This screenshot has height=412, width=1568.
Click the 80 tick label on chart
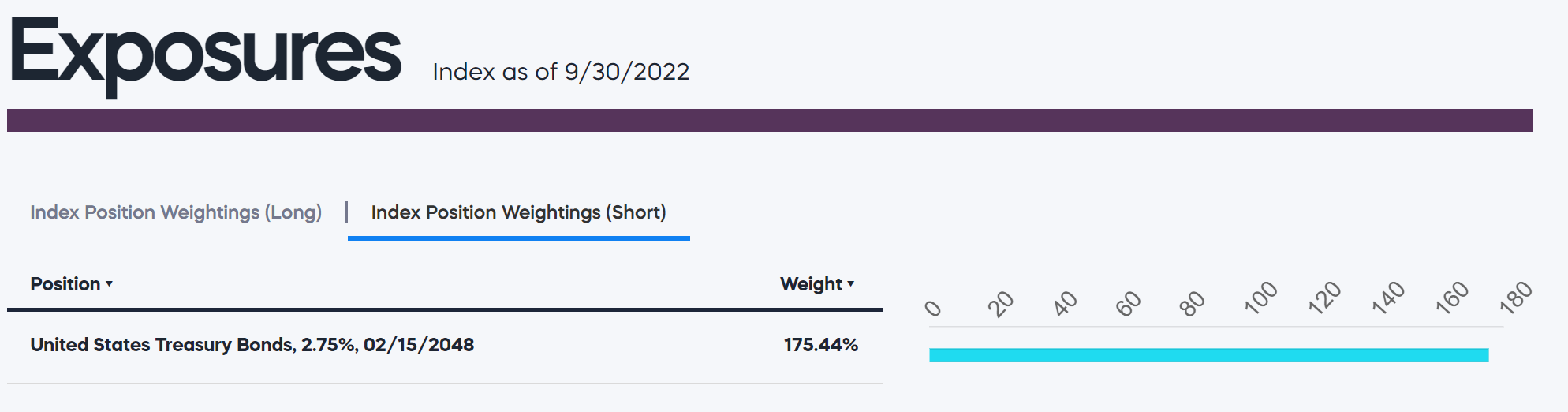pos(1192,303)
